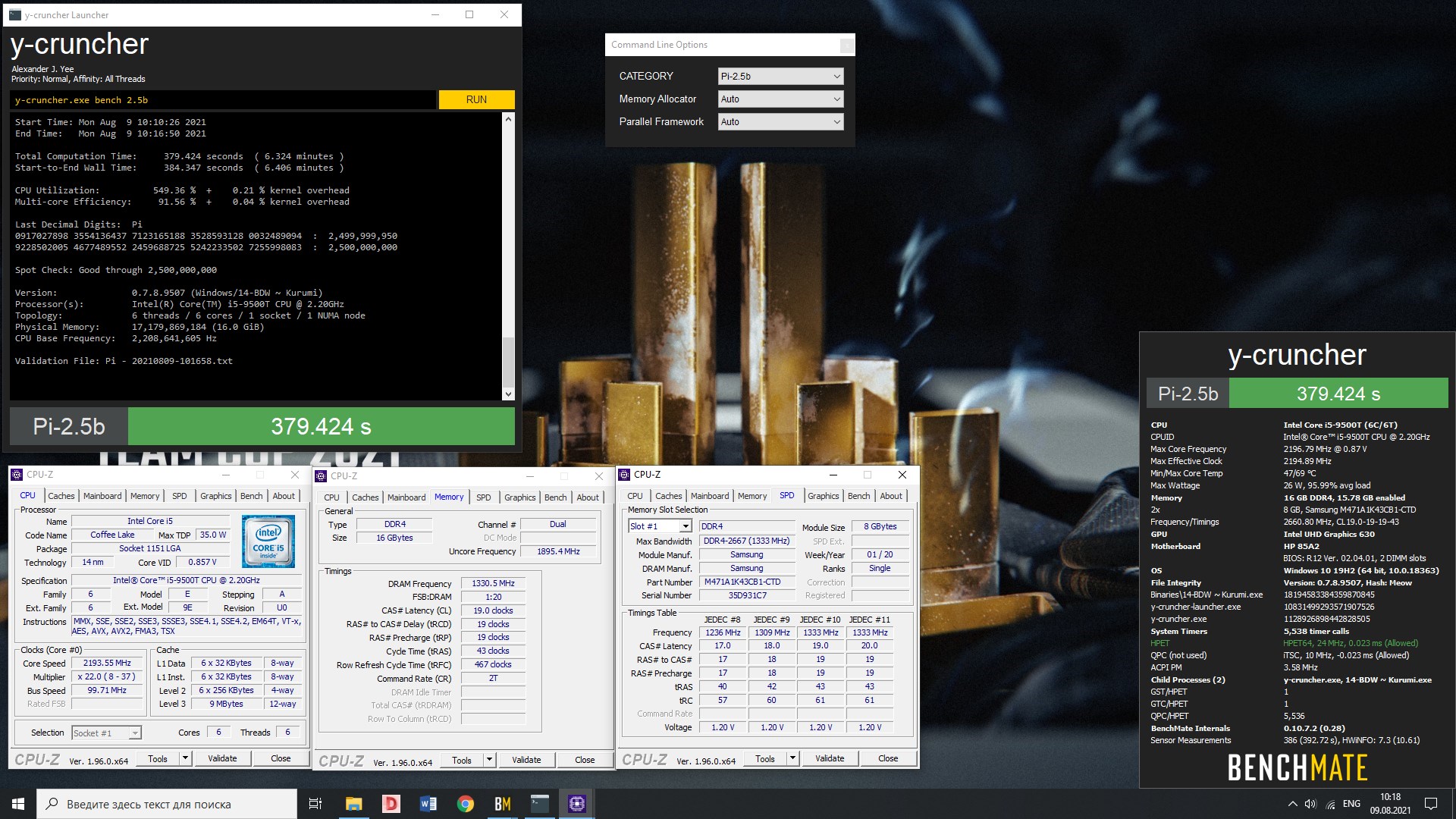Open File Explorer from the taskbar
This screenshot has height=819, width=1456.
tap(353, 804)
